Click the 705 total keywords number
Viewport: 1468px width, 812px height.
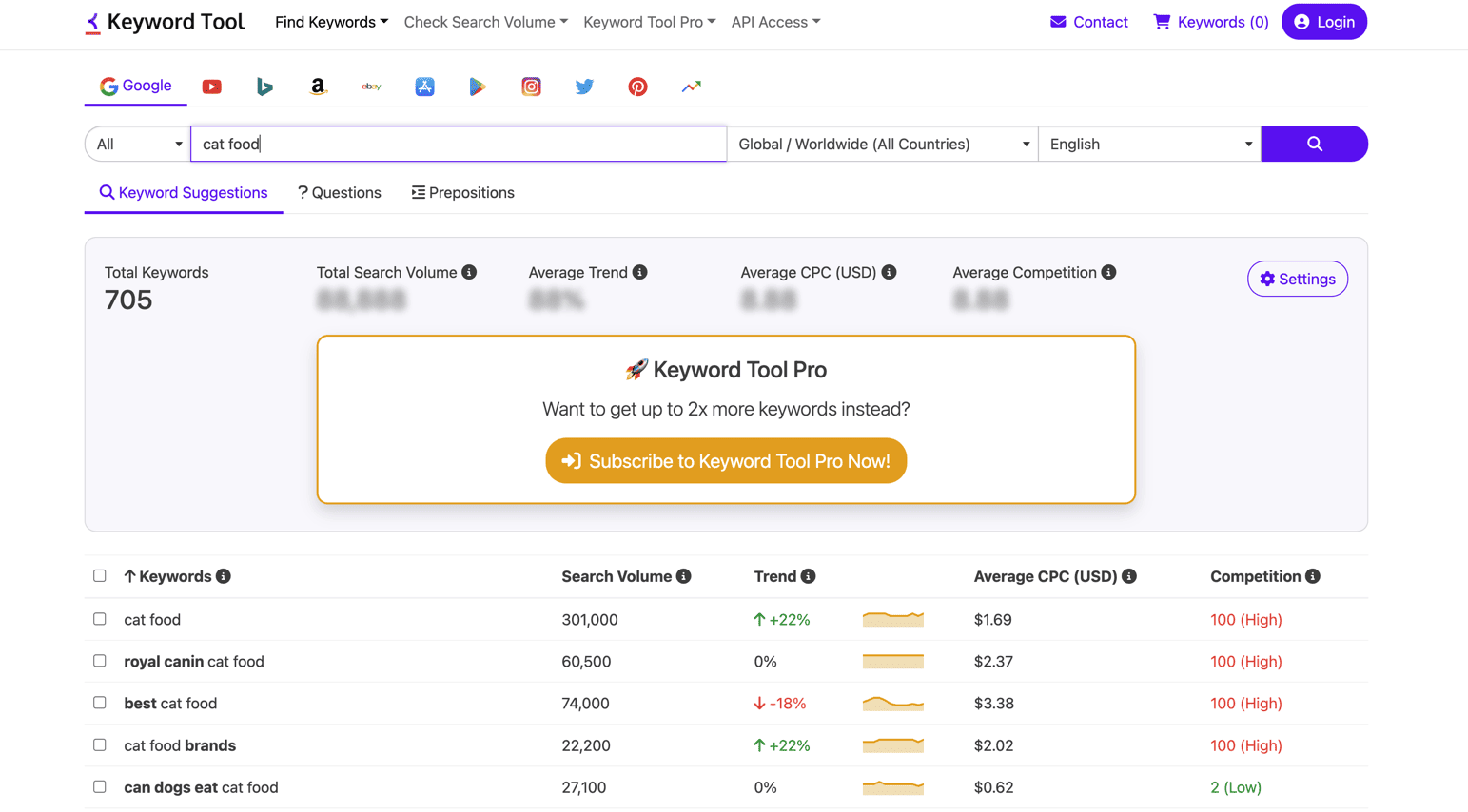pos(128,300)
